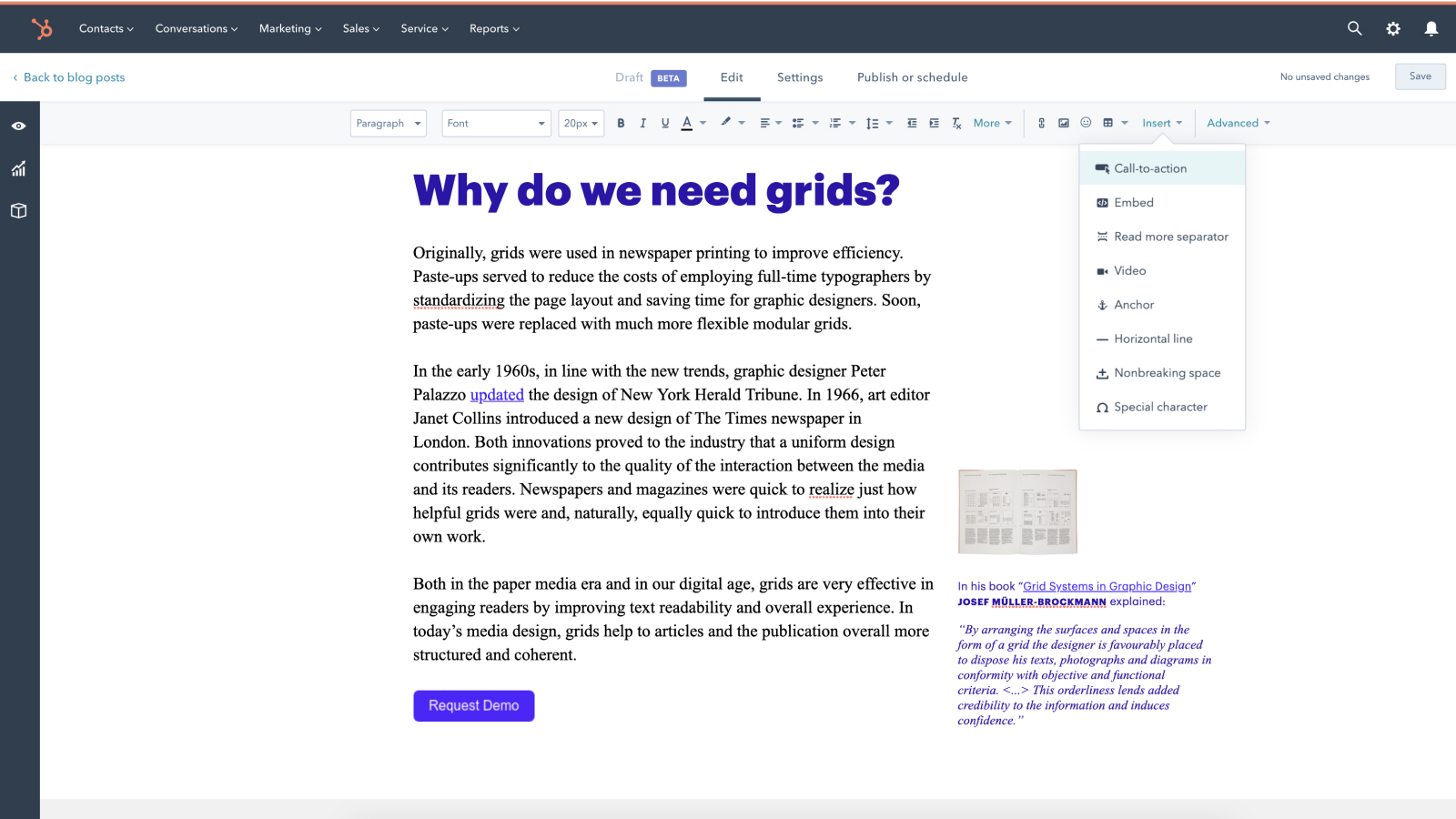Click the insert image icon
Viewport: 1456px width, 819px height.
[1063, 124]
